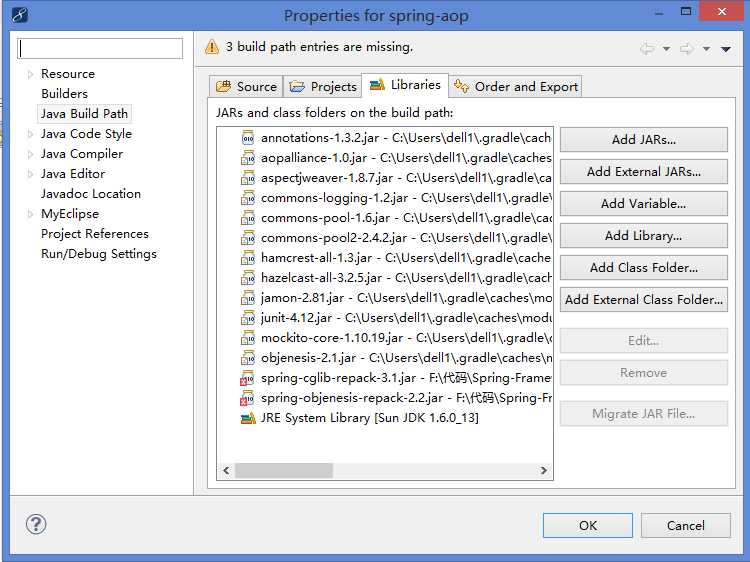This screenshot has width=750, height=562.
Task: Click the jar icon beside hamcrest-all-1.3.jar
Action: pos(247,258)
